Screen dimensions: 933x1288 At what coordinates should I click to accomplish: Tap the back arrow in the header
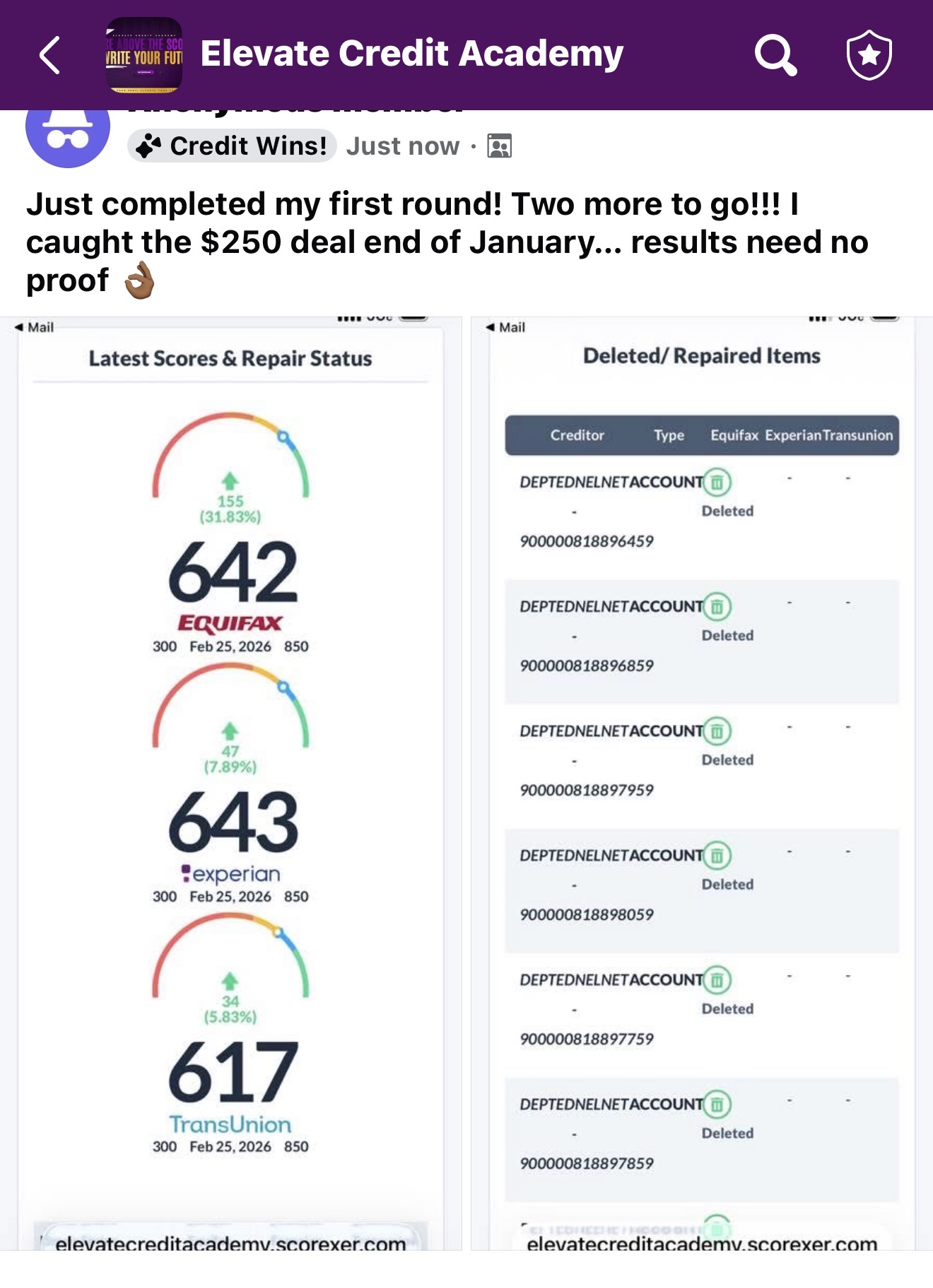(x=49, y=55)
